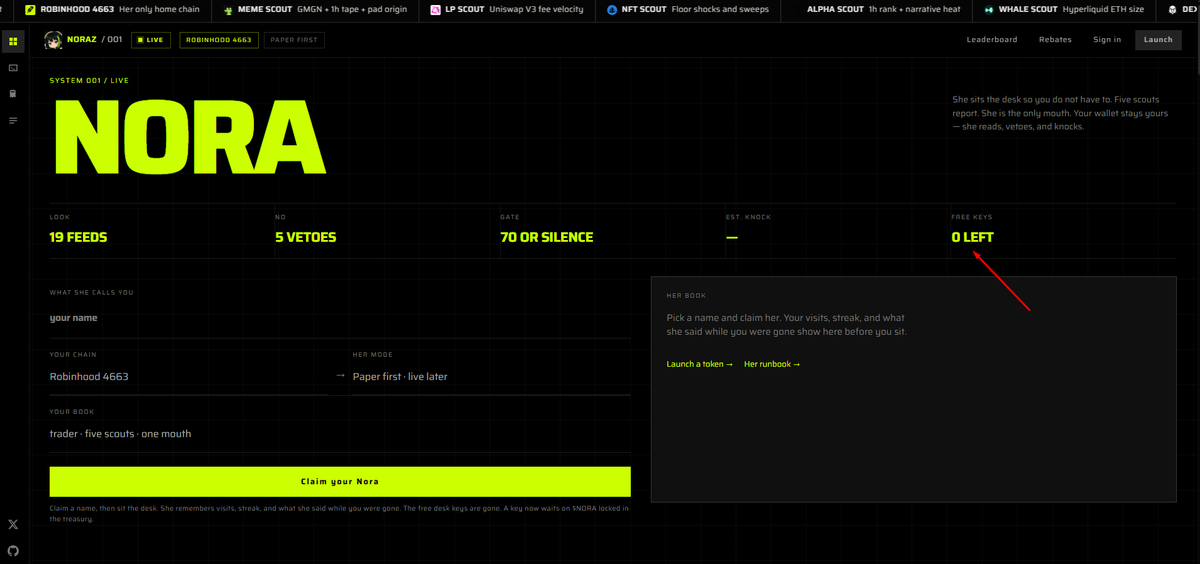Click the '0 LEFT' free keys value

(x=972, y=237)
